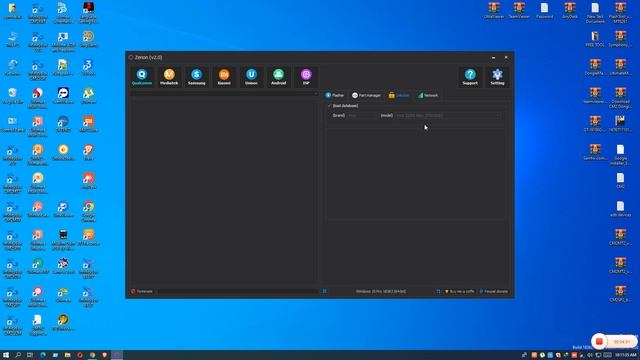640x360 pixels.
Task: Select the Password file on the desktop
Action: click(x=544, y=11)
